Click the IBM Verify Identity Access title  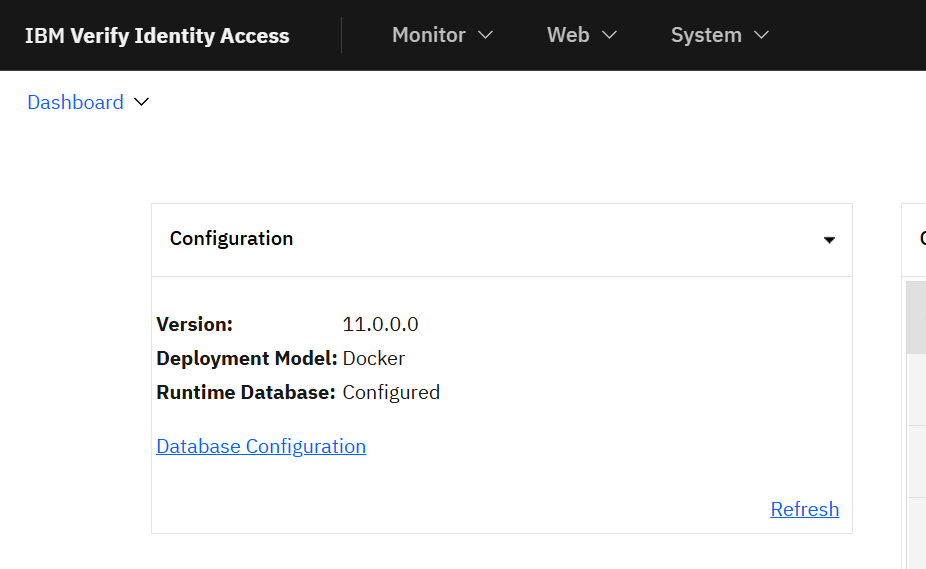(x=157, y=36)
